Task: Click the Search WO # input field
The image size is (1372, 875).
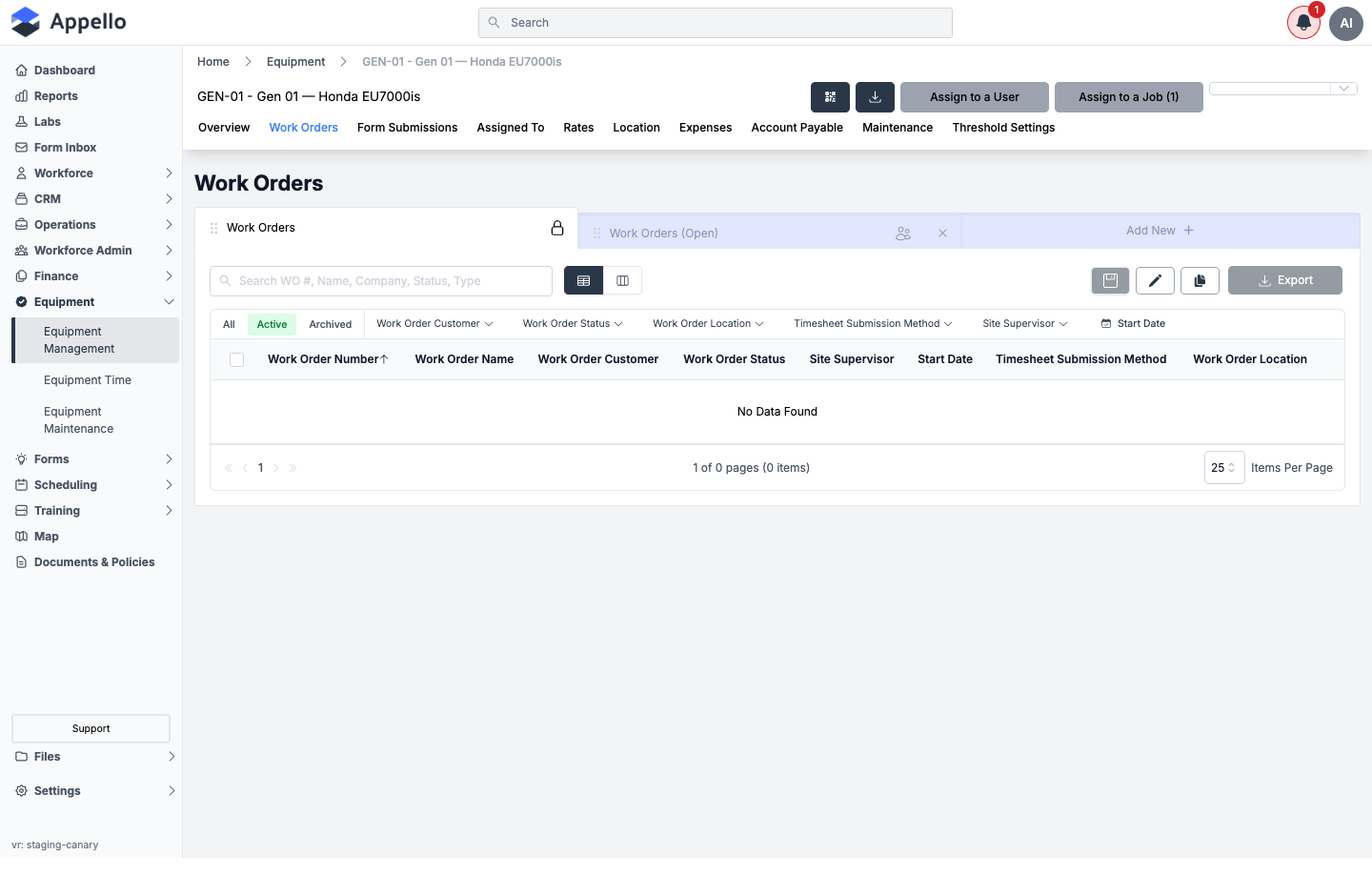Action: pyautogui.click(x=381, y=282)
